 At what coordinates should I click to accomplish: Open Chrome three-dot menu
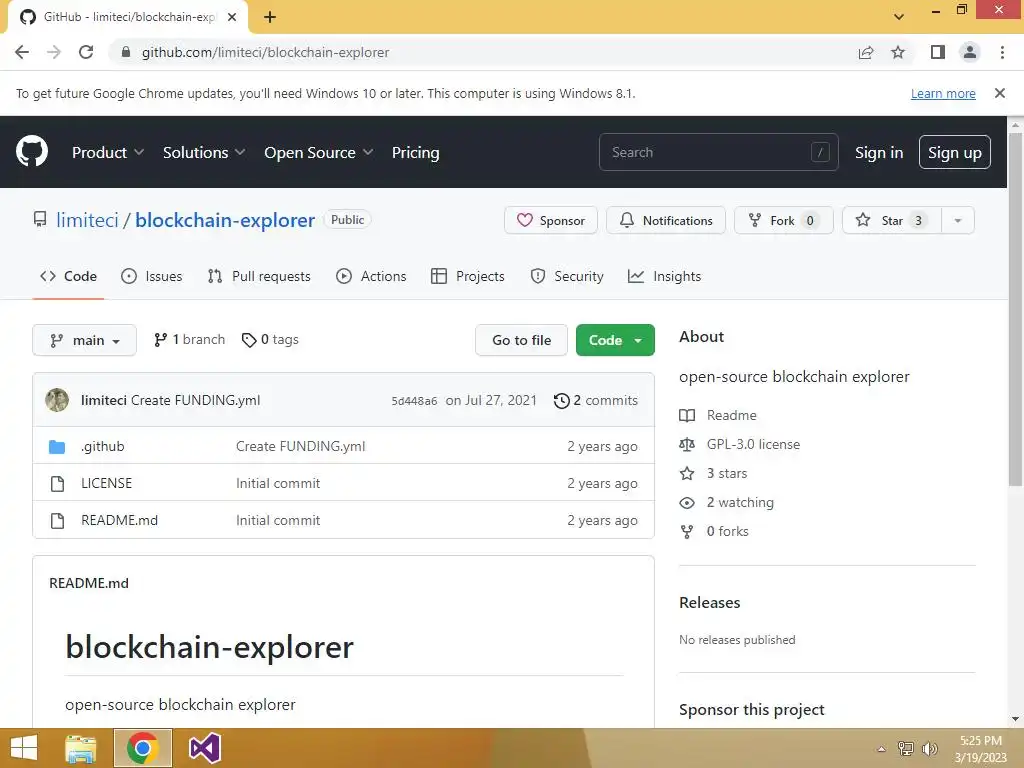coord(1002,52)
